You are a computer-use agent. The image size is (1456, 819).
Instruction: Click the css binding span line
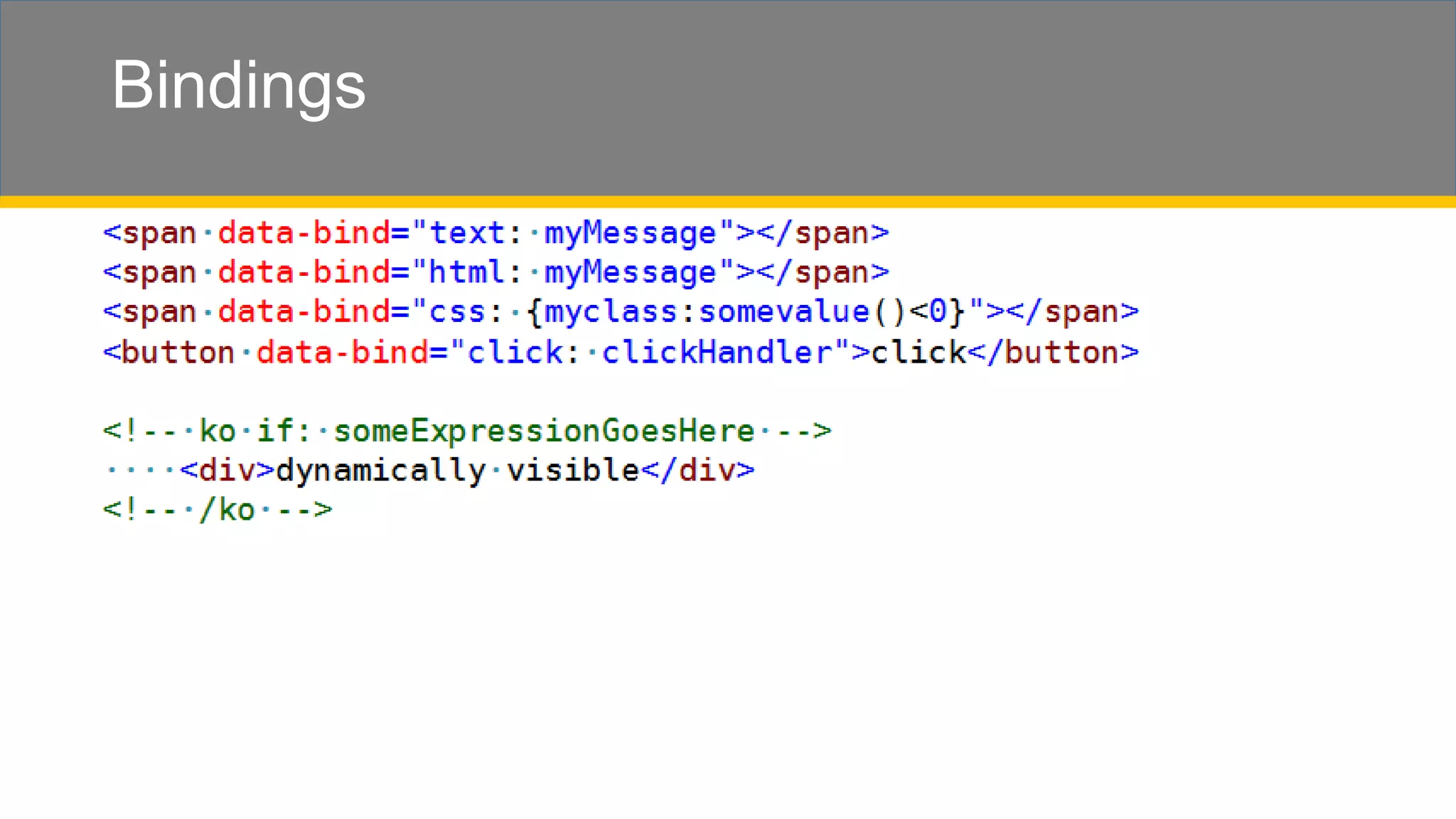620,312
